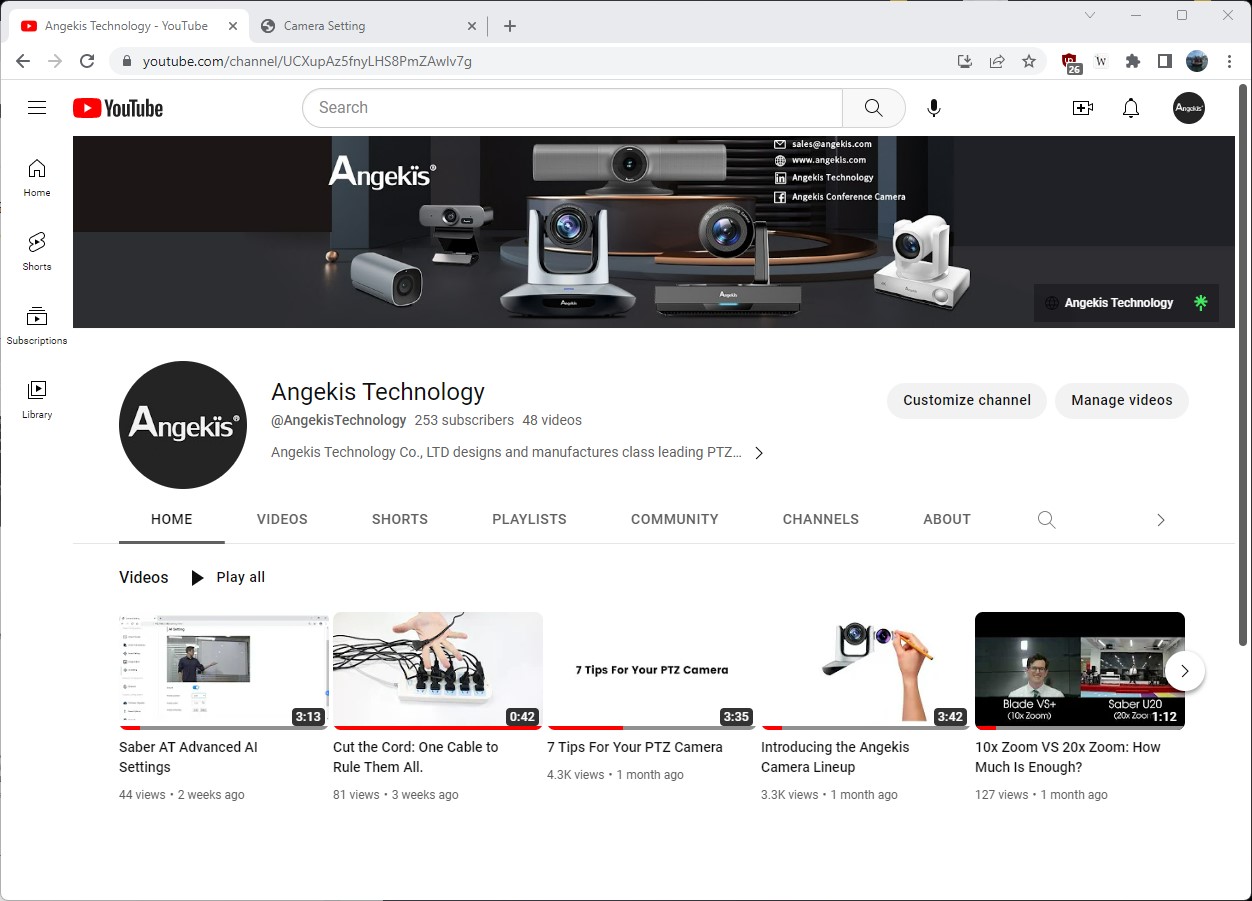Select the COMMUNITY tab
This screenshot has height=901, width=1252.
674,519
